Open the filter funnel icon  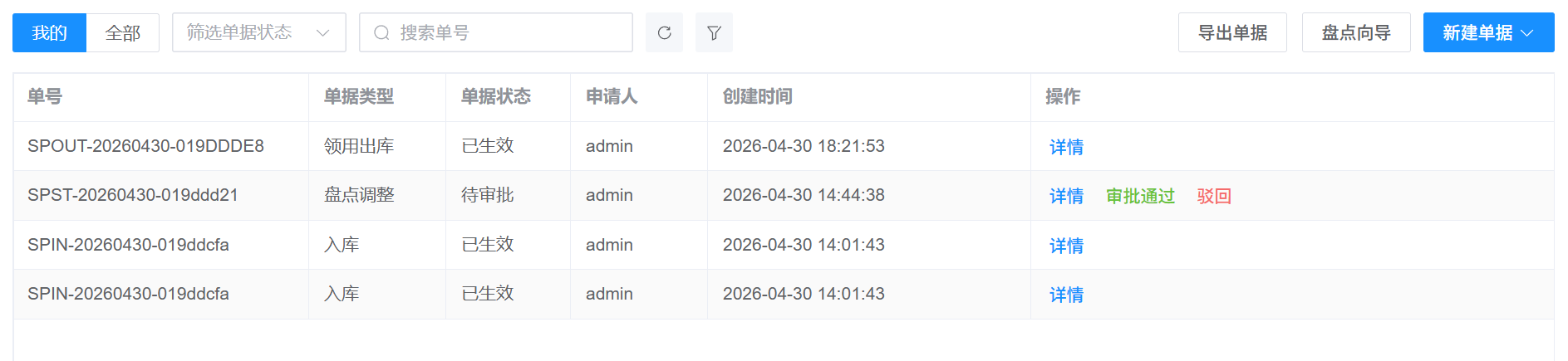point(714,32)
